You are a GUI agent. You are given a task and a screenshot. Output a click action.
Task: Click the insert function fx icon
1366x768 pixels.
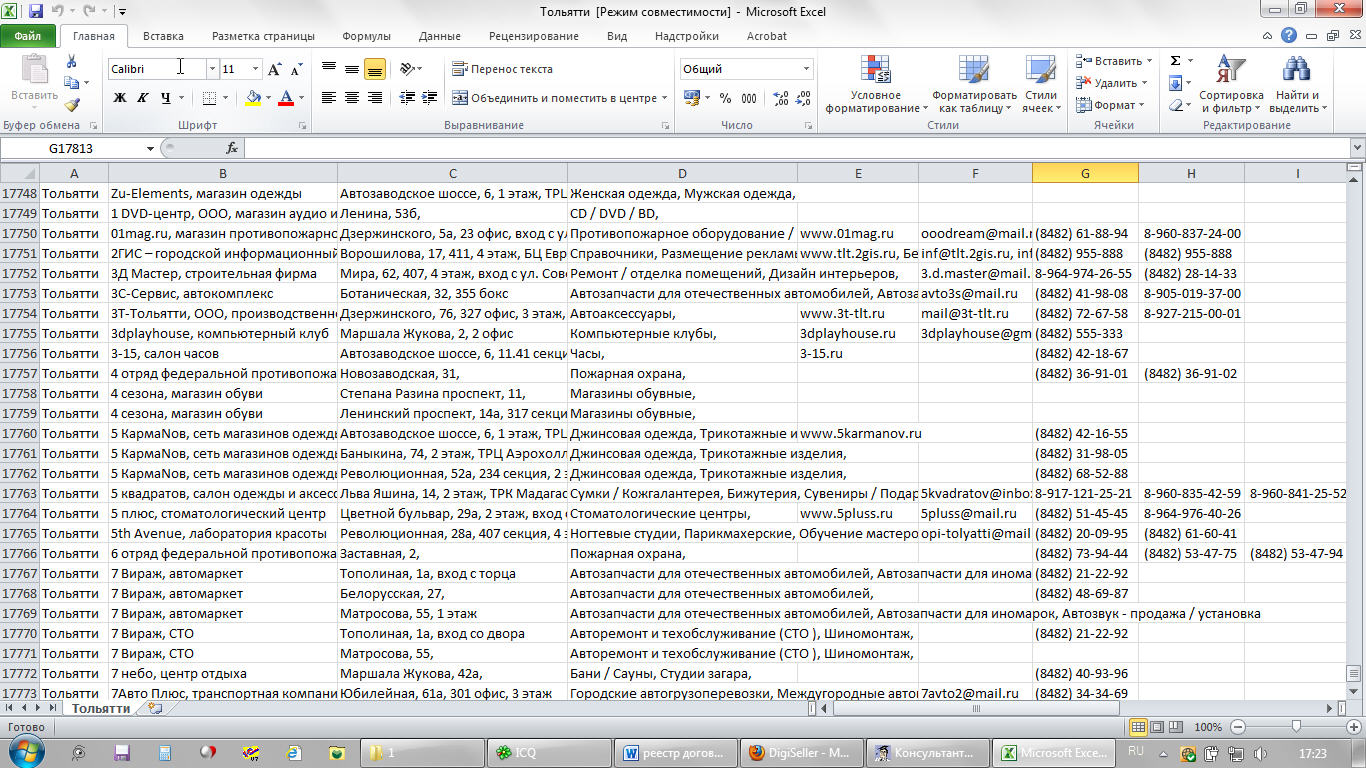click(x=232, y=148)
